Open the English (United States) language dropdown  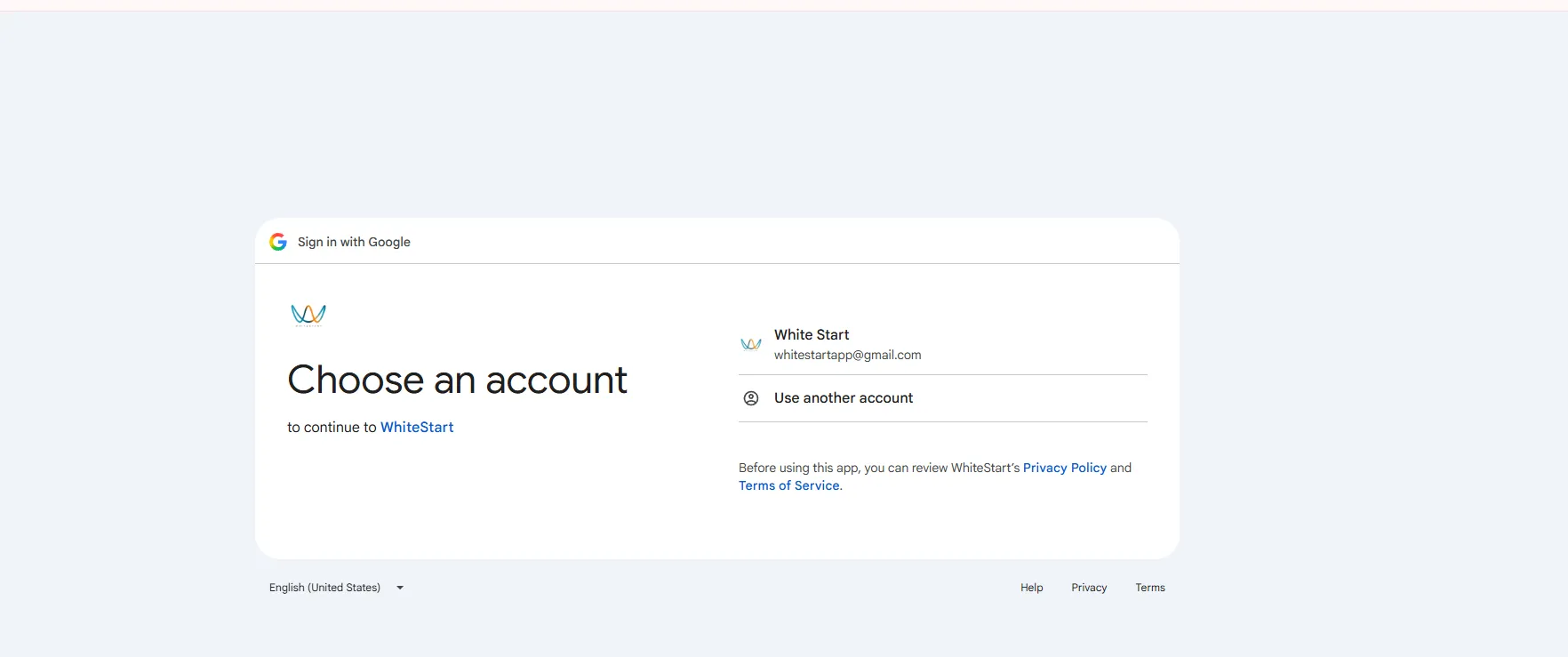coord(337,588)
